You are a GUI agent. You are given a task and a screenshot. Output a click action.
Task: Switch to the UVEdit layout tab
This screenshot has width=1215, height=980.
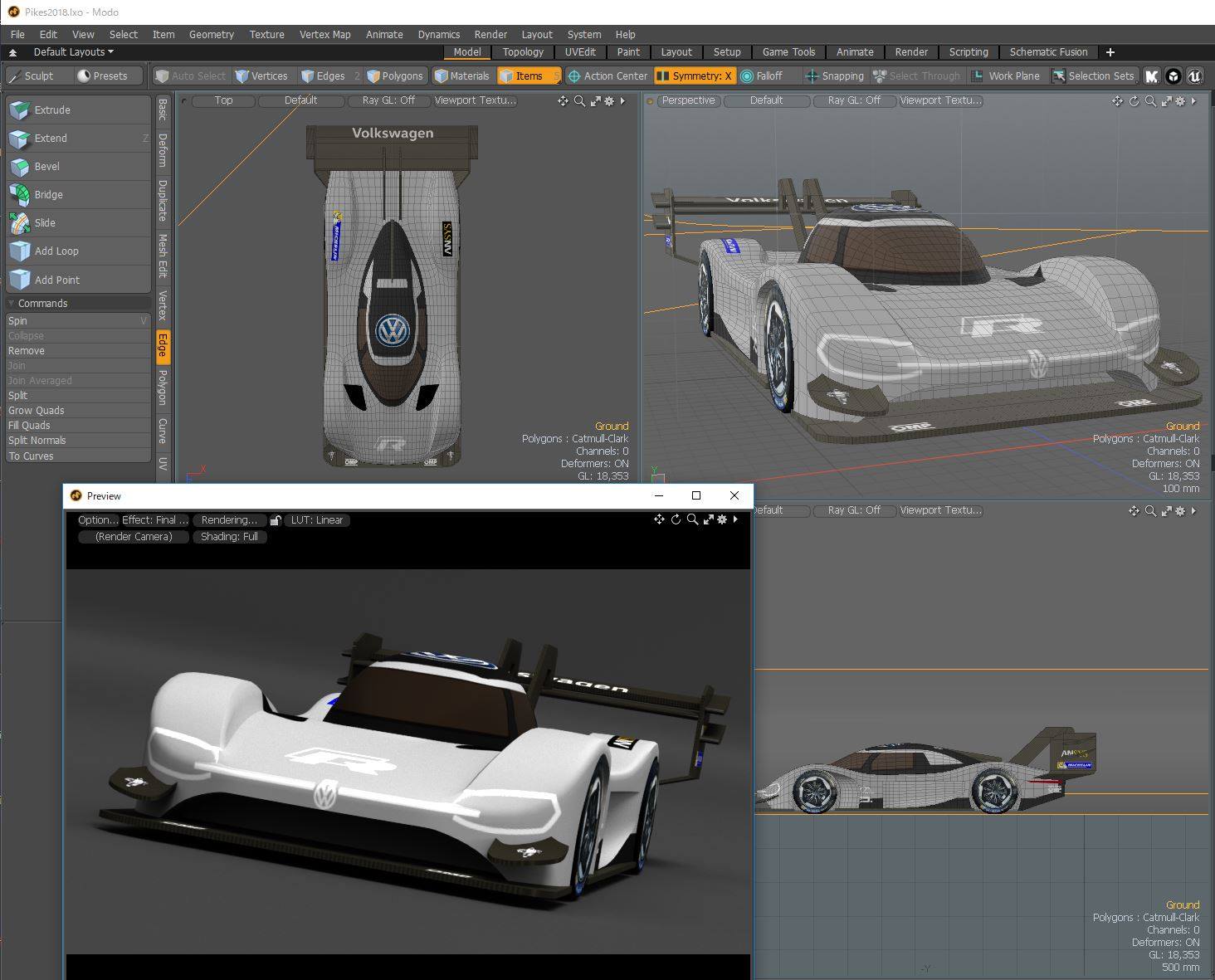point(580,51)
